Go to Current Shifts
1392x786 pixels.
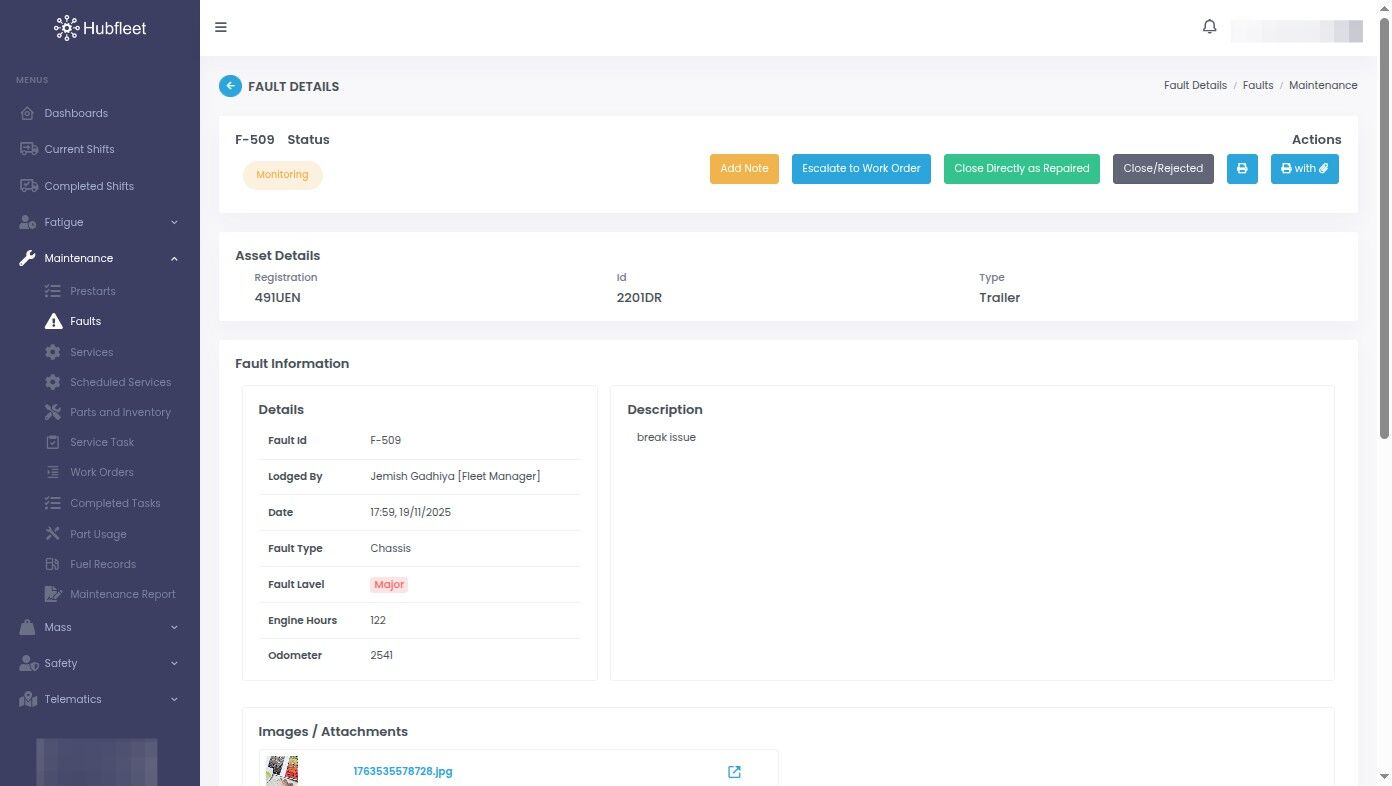[x=79, y=149]
